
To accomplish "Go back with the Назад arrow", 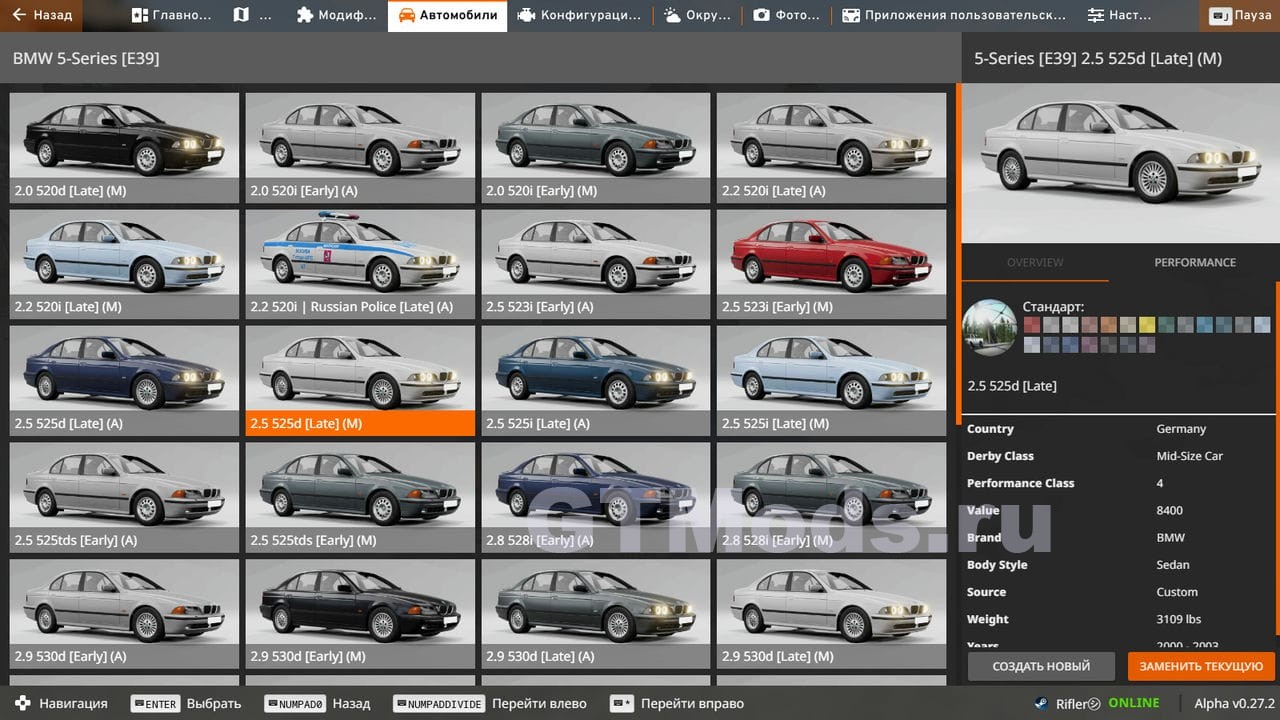I will point(42,15).
